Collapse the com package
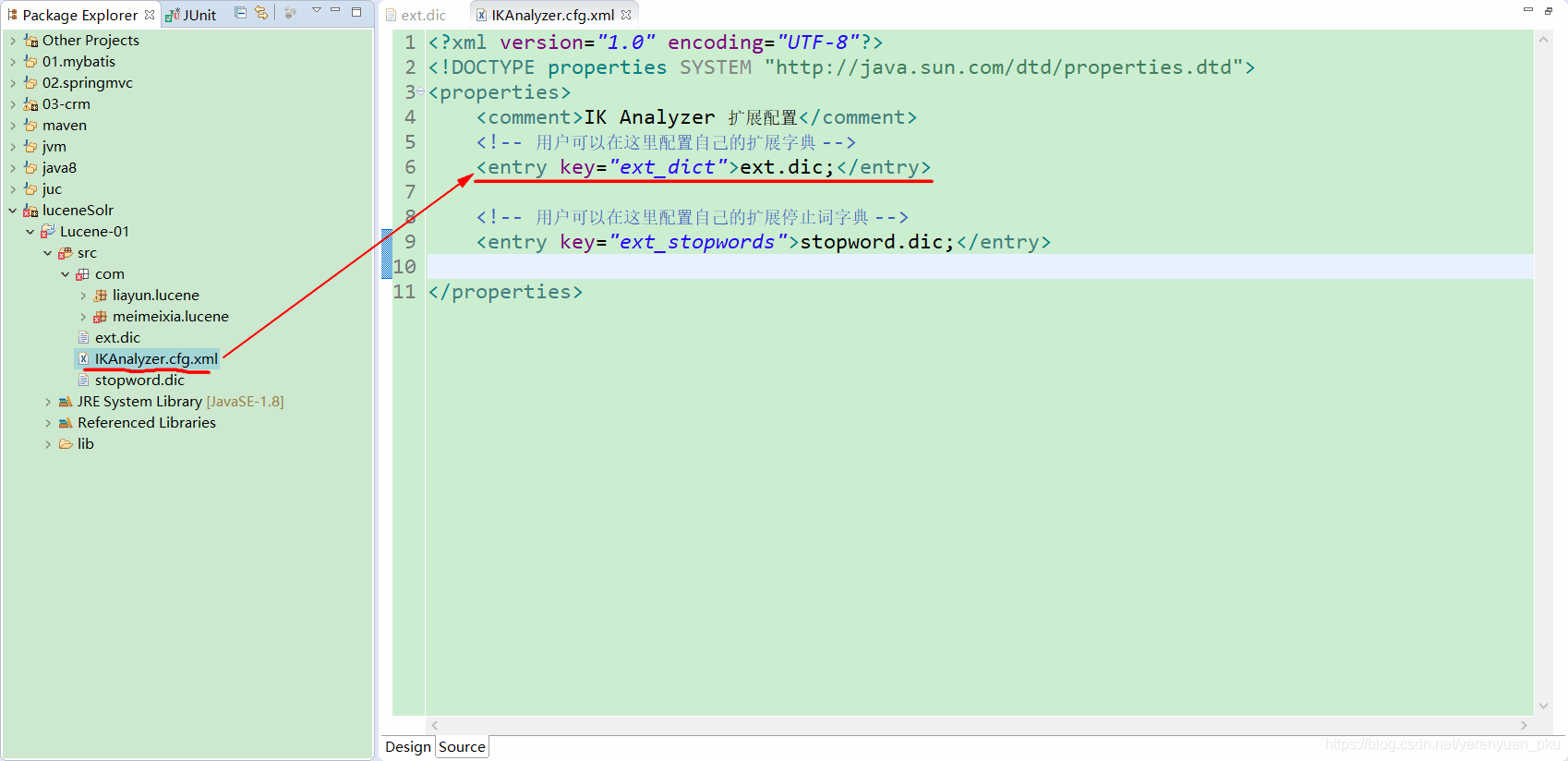The image size is (1568, 761). pos(66,274)
